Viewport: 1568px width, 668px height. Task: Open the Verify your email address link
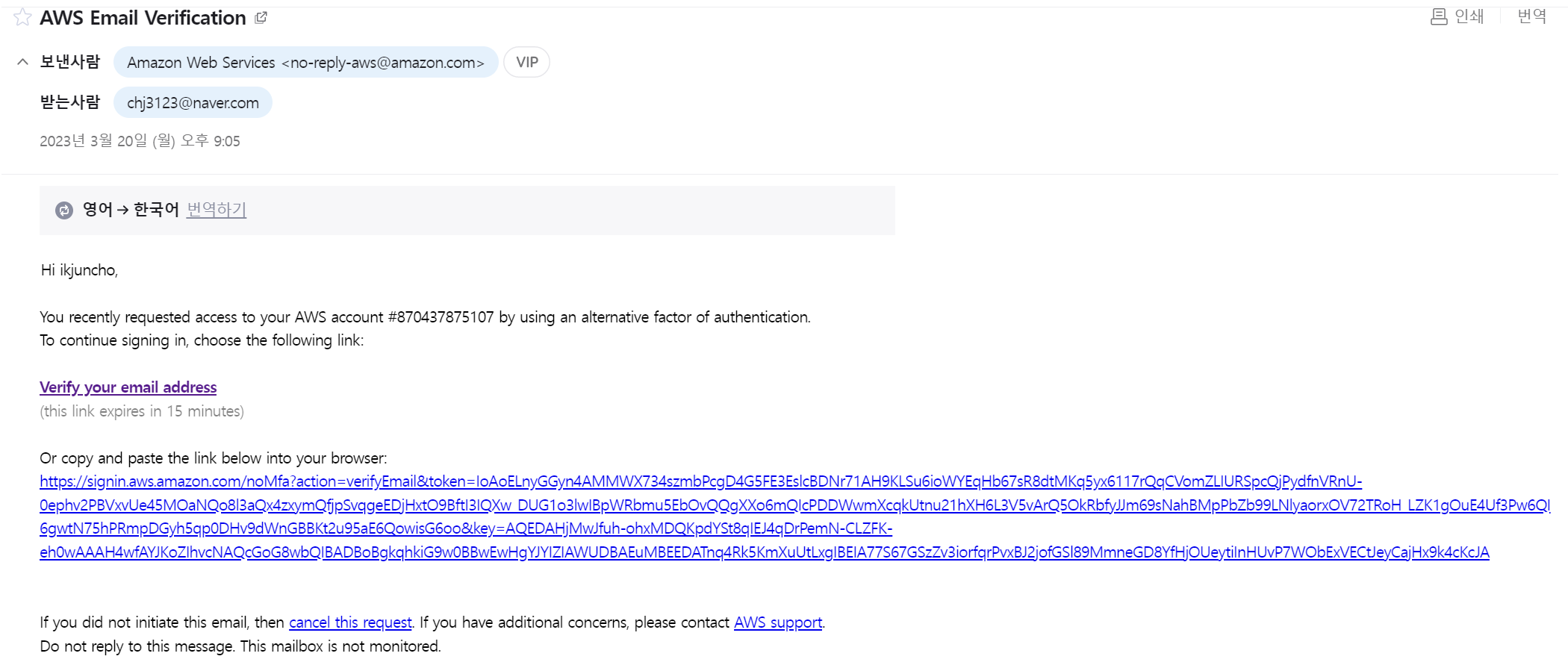[x=128, y=387]
